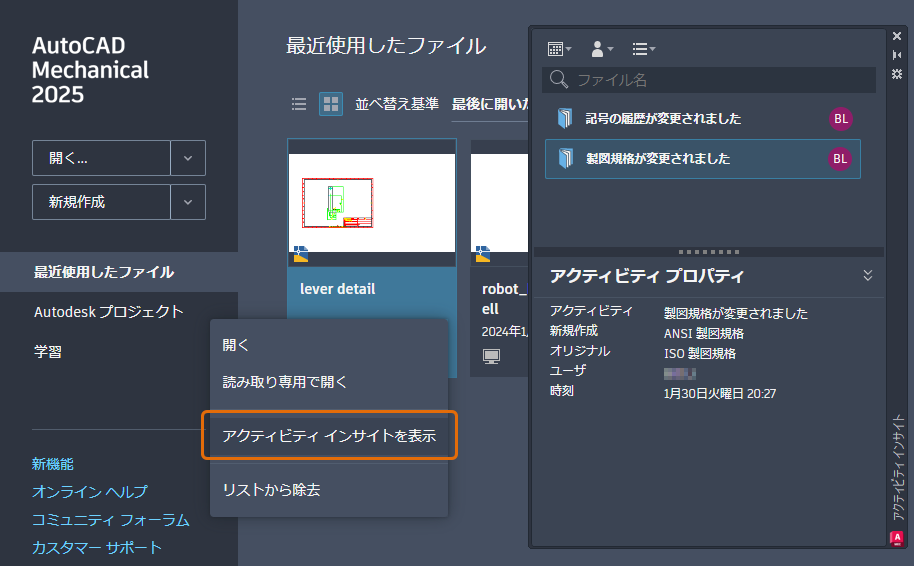Viewport: 914px width, 566px height.
Task: Choose 読み取り専用で開く from context menu
Action: (329, 382)
